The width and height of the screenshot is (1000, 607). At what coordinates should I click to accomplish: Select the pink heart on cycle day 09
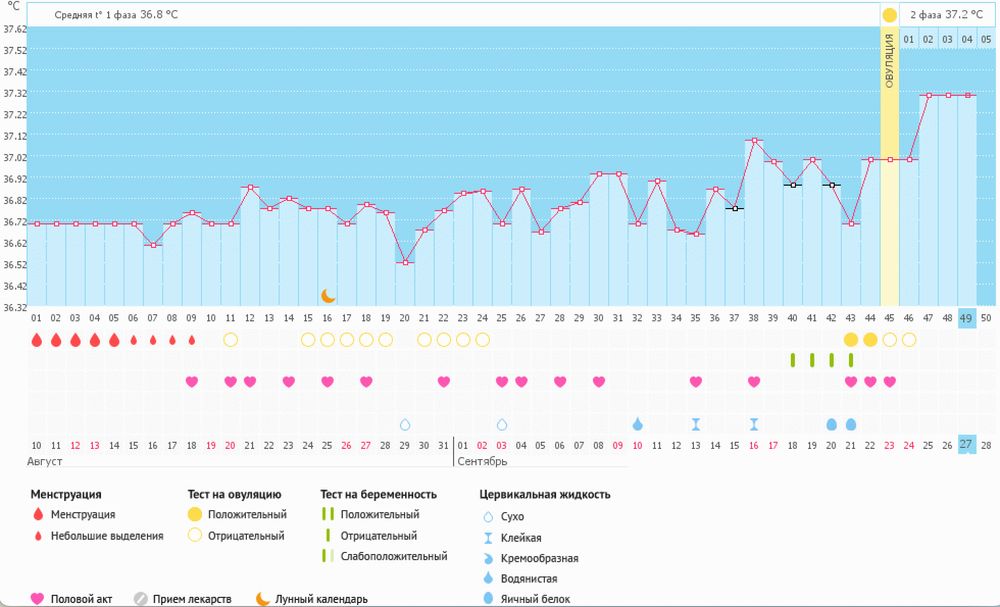pos(191,382)
